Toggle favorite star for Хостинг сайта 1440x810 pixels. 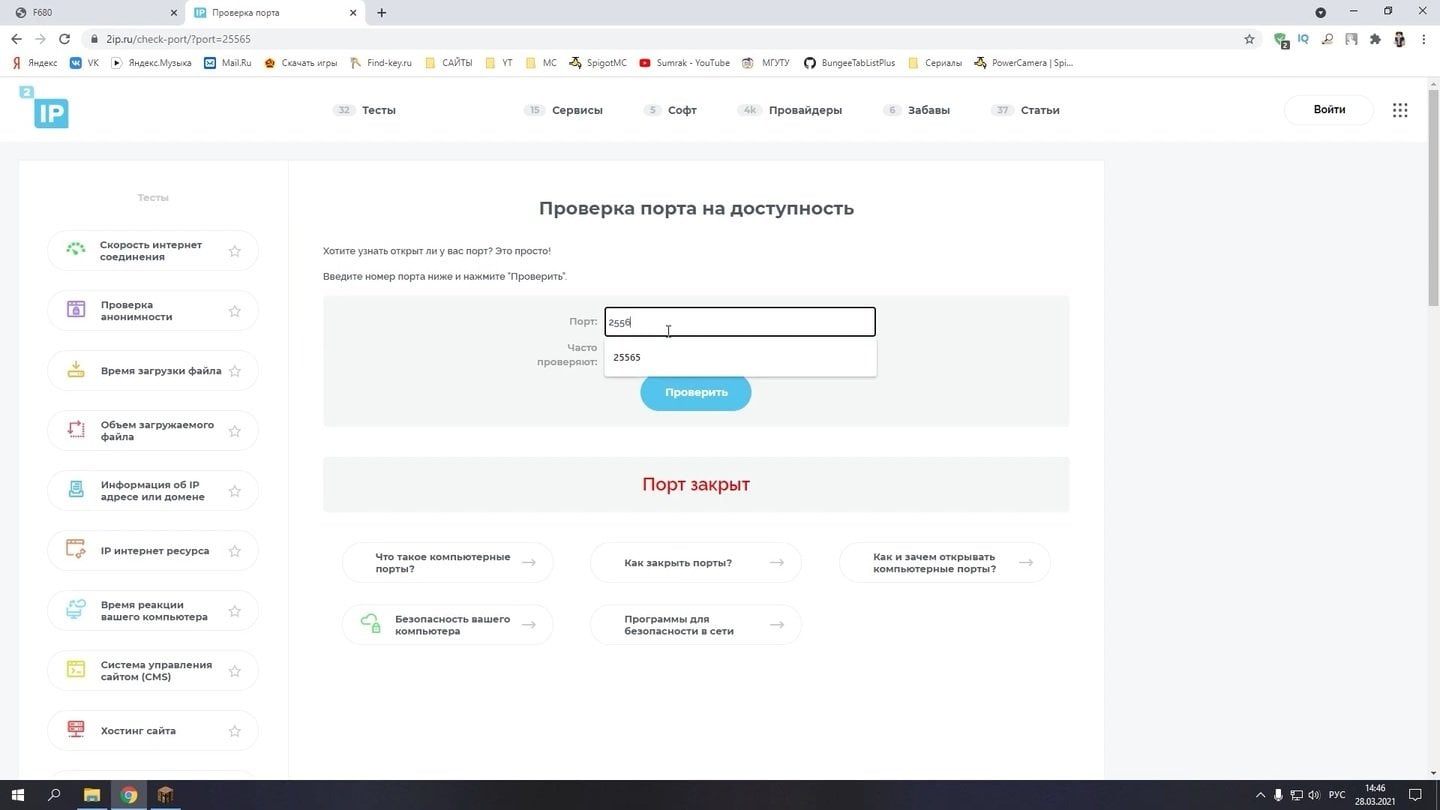(235, 730)
